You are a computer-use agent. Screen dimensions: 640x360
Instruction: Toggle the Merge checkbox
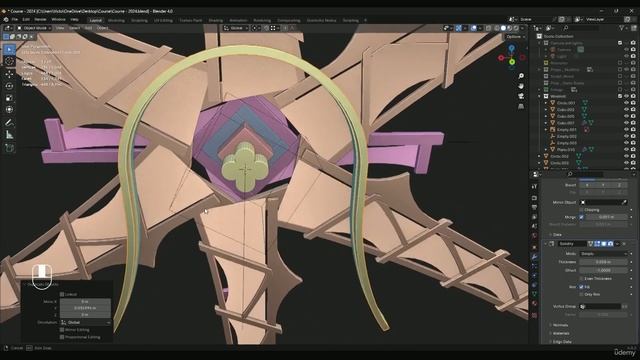tap(582, 217)
